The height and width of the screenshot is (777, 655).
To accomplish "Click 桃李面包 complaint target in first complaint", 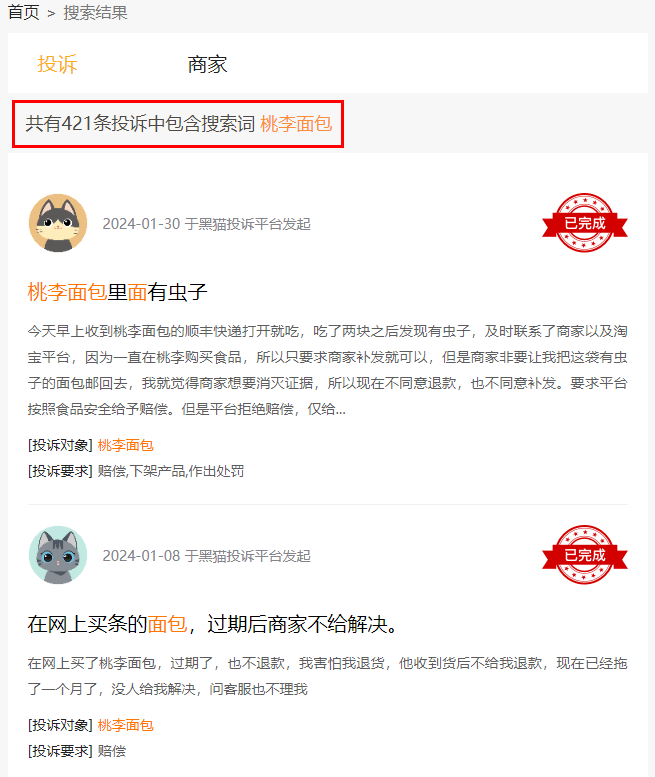I will [125, 445].
